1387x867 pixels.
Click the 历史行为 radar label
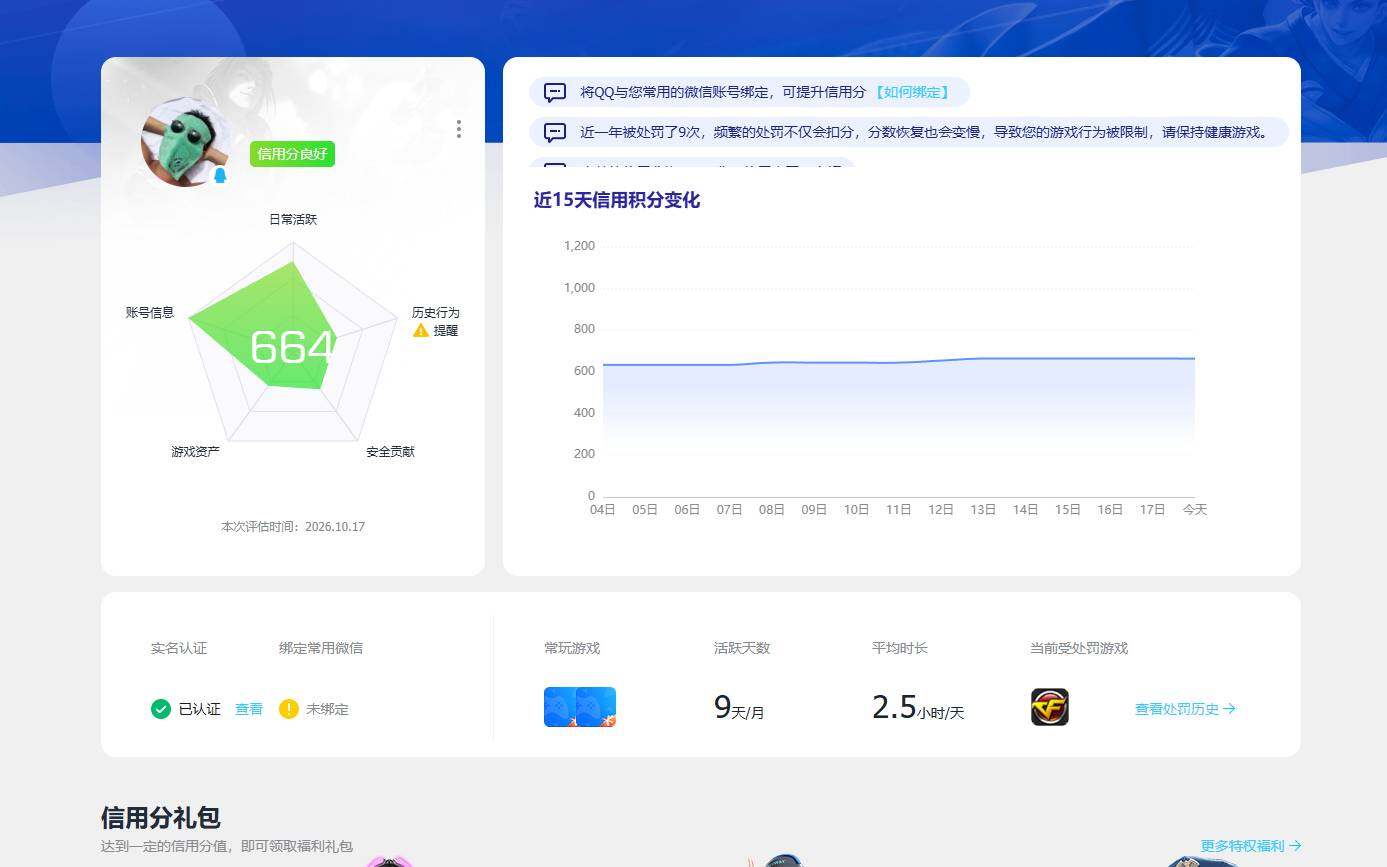point(436,313)
